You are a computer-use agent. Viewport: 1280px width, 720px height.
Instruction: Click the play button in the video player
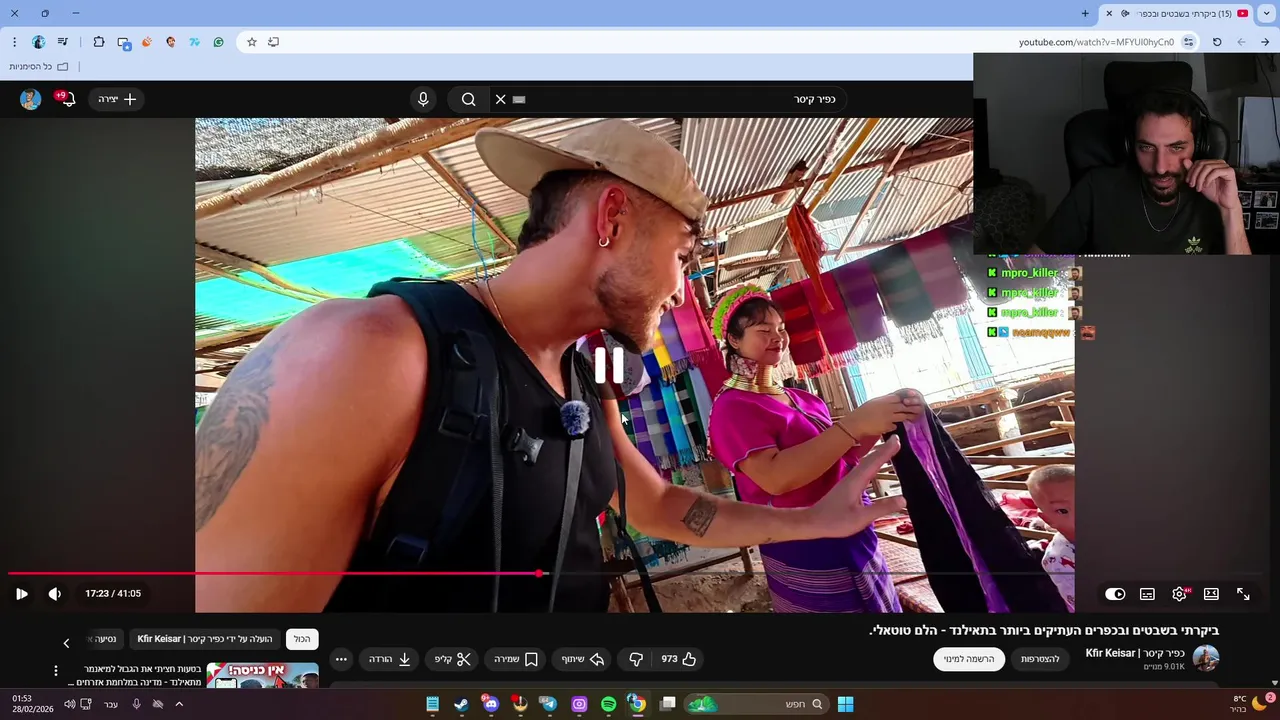(x=21, y=594)
